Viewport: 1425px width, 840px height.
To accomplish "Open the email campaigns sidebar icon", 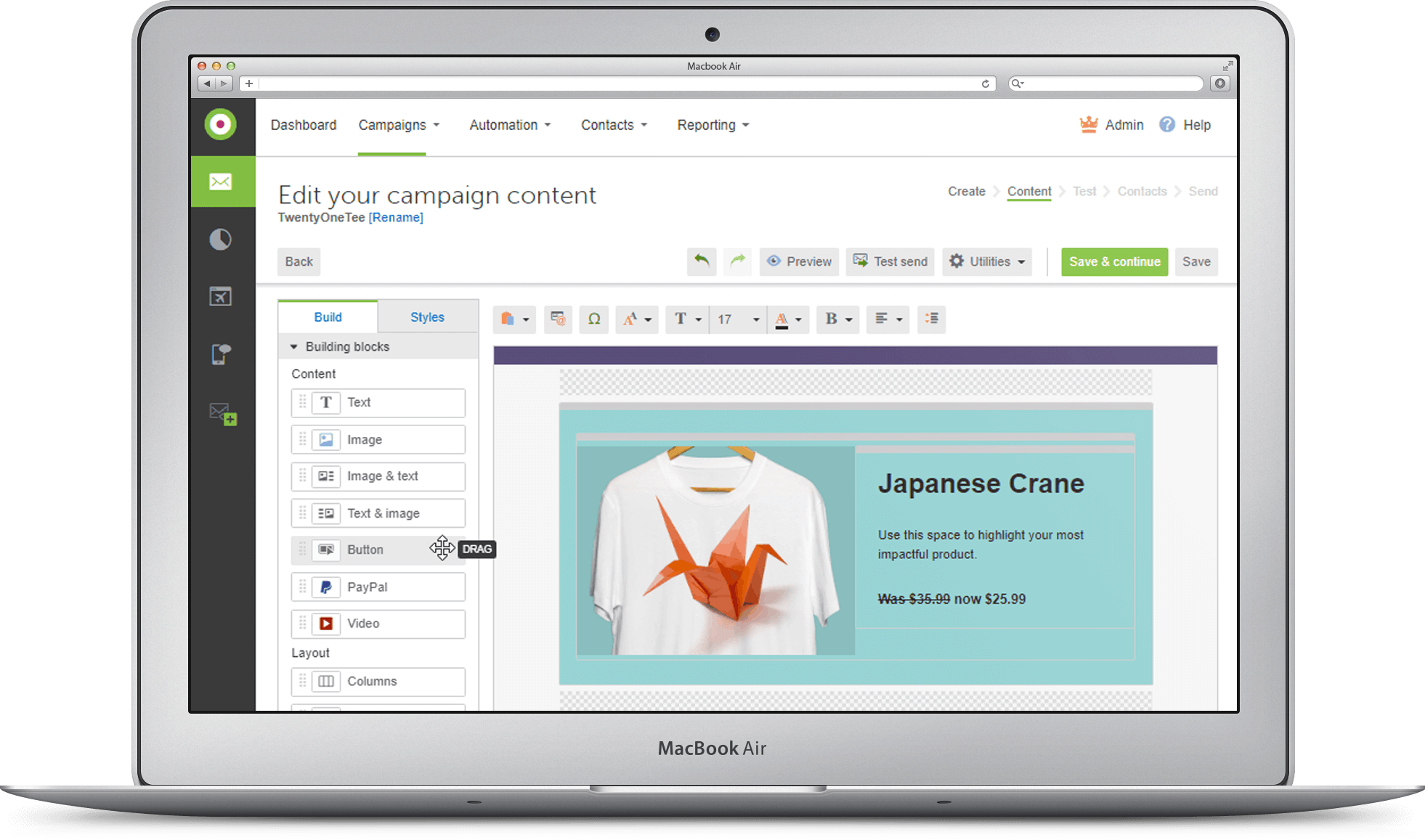I will (x=222, y=182).
